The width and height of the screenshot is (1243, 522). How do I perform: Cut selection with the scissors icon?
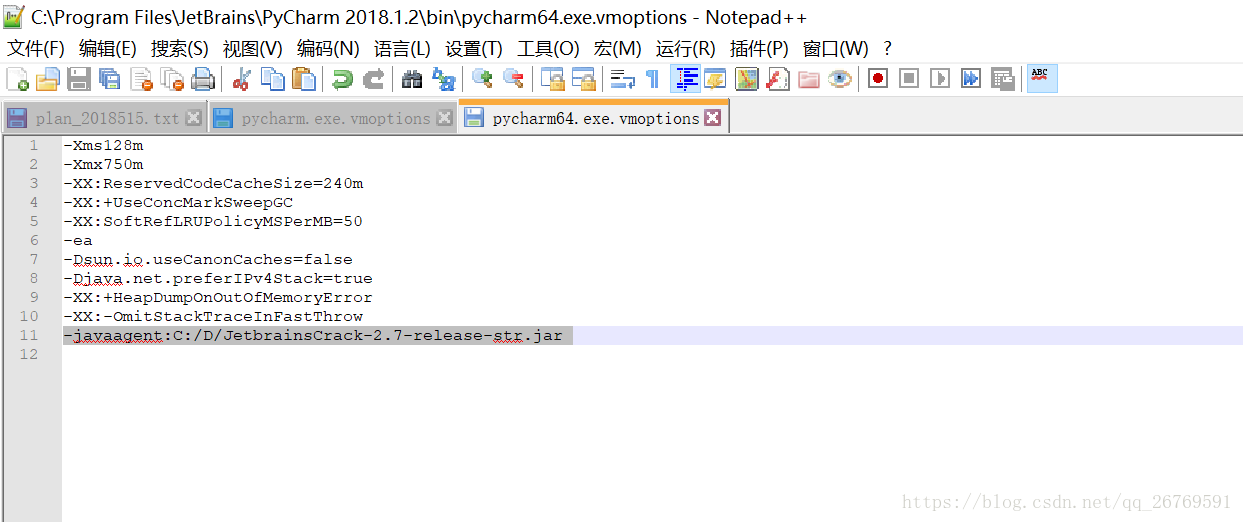(x=241, y=79)
